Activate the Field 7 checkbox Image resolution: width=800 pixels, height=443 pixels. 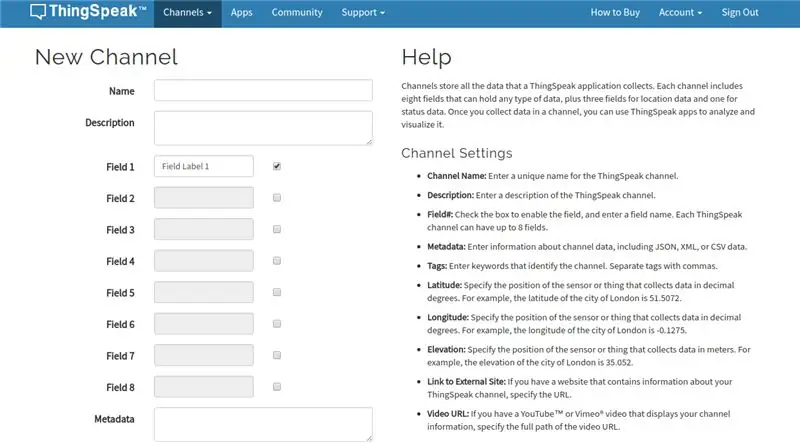[277, 356]
